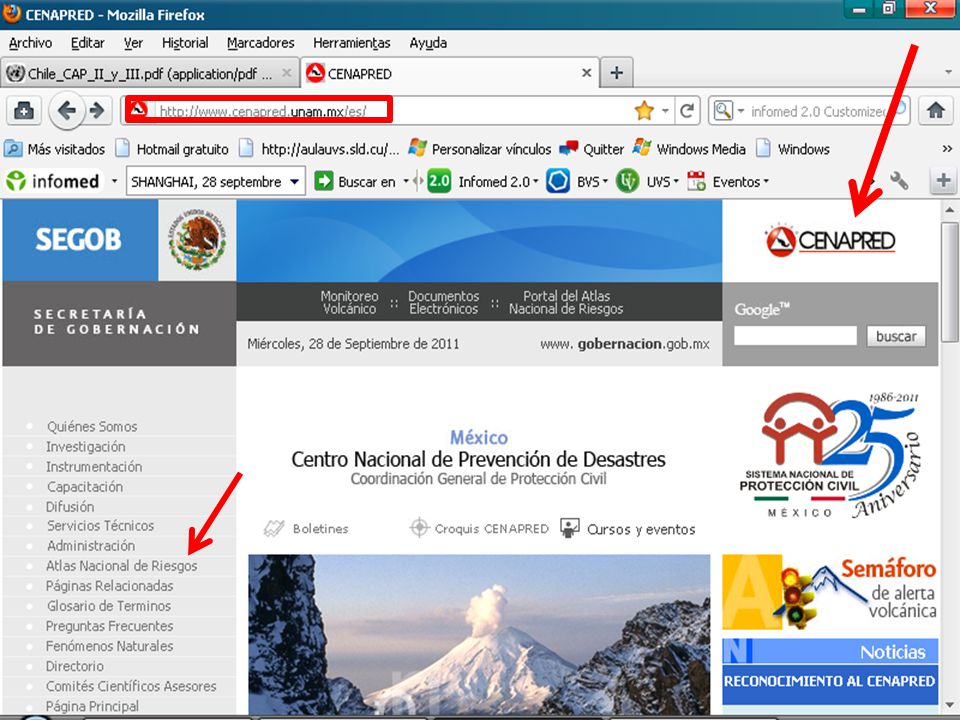Open Atlas Nacional de Riesgos sidebar link
The image size is (960, 720).
[121, 566]
